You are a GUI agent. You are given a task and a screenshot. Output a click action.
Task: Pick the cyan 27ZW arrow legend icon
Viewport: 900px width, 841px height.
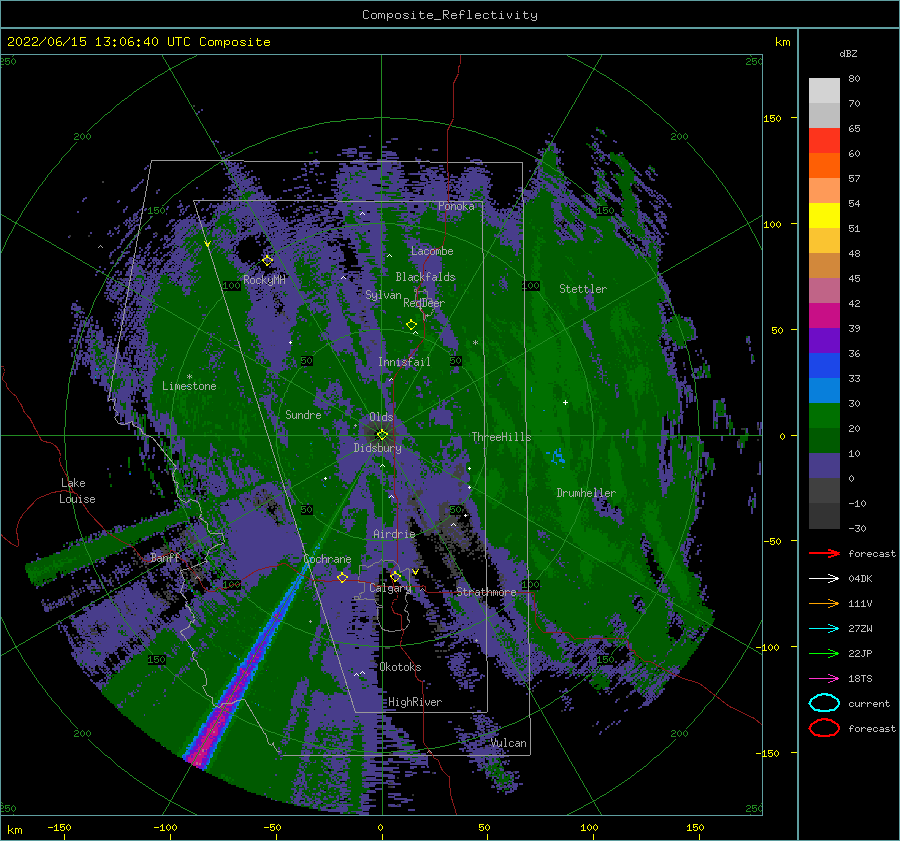824,629
